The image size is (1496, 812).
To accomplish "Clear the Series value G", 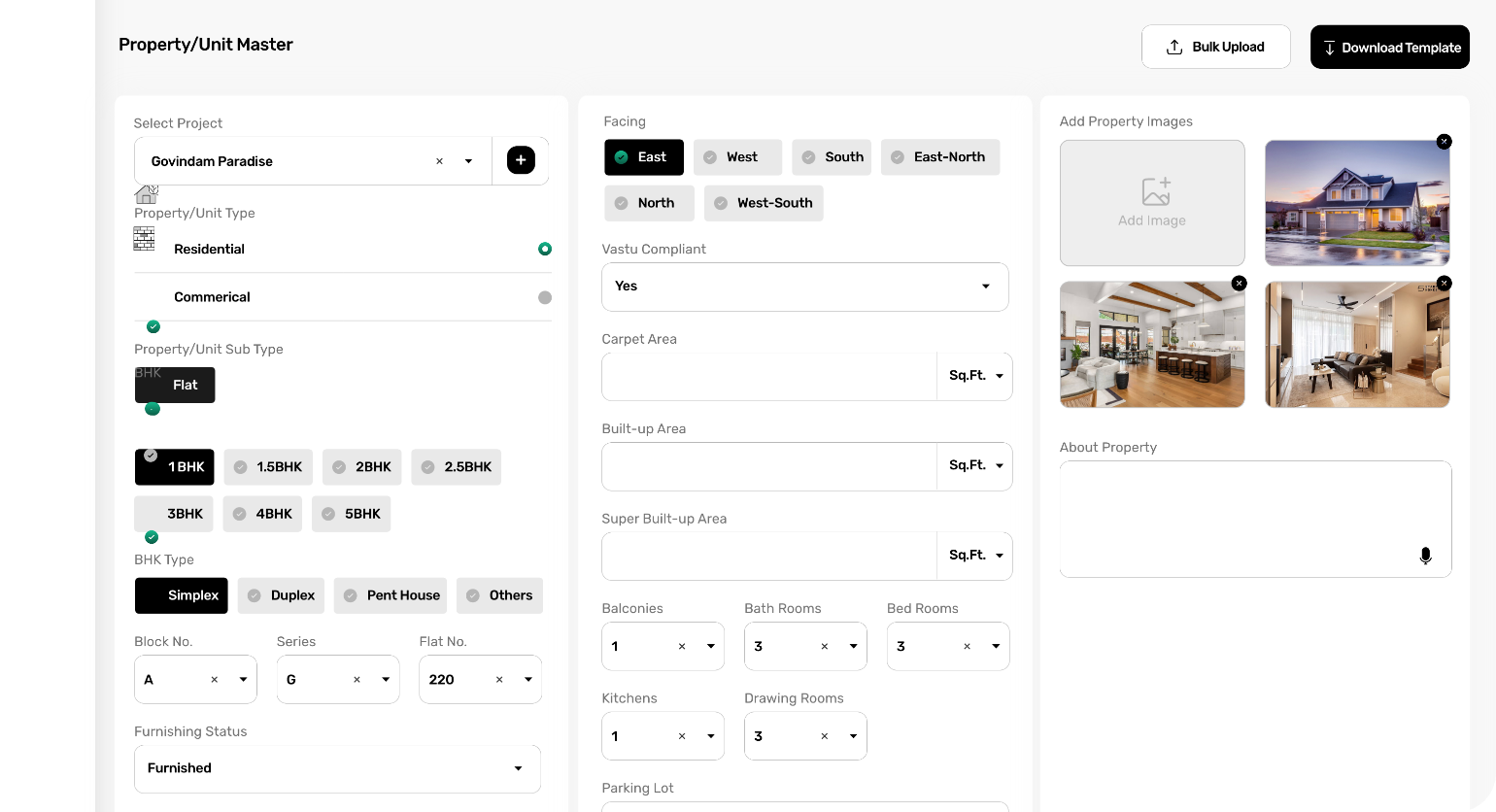I will pos(357,680).
